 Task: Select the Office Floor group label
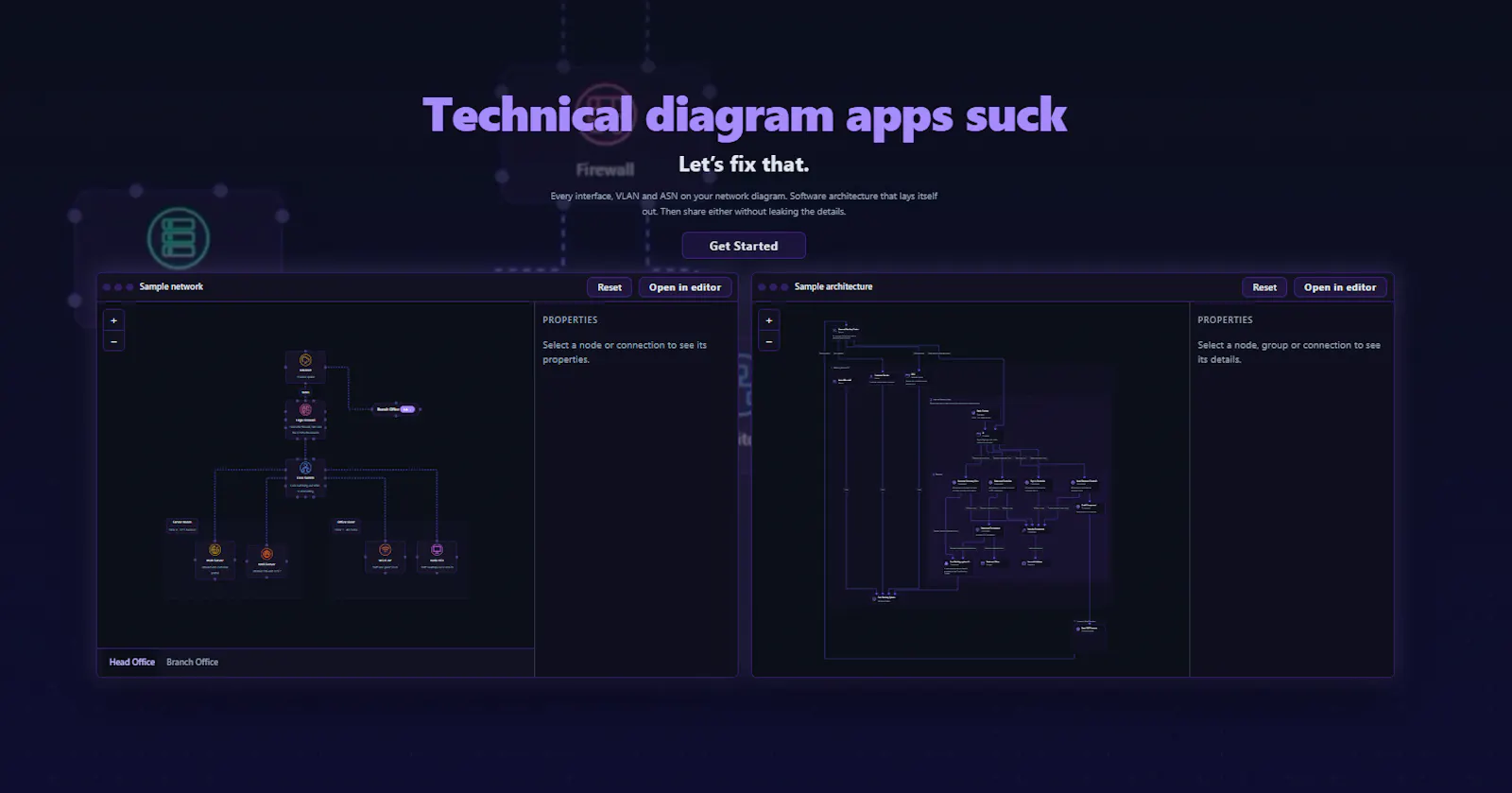click(x=346, y=526)
